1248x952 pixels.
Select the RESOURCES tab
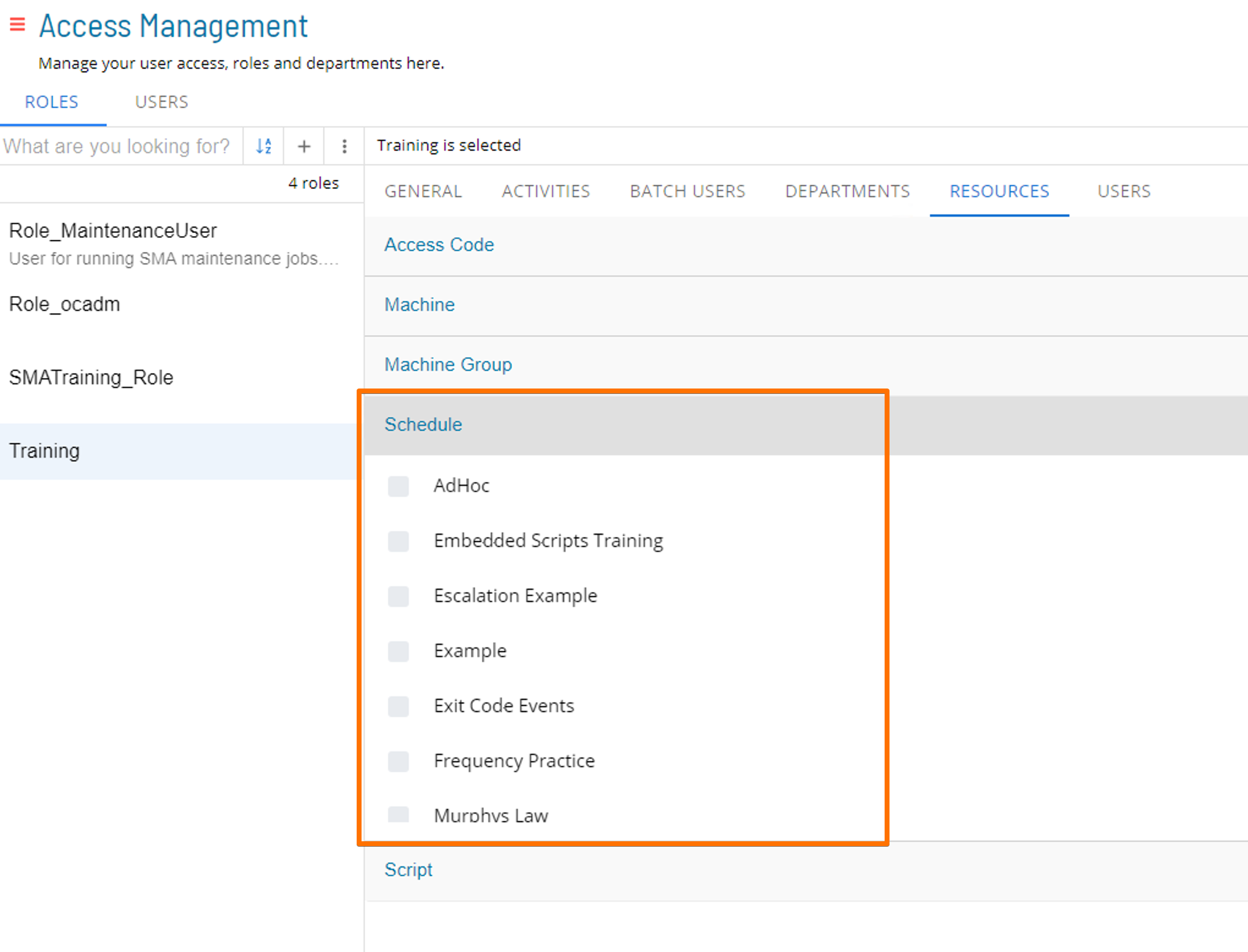coord(1000,192)
